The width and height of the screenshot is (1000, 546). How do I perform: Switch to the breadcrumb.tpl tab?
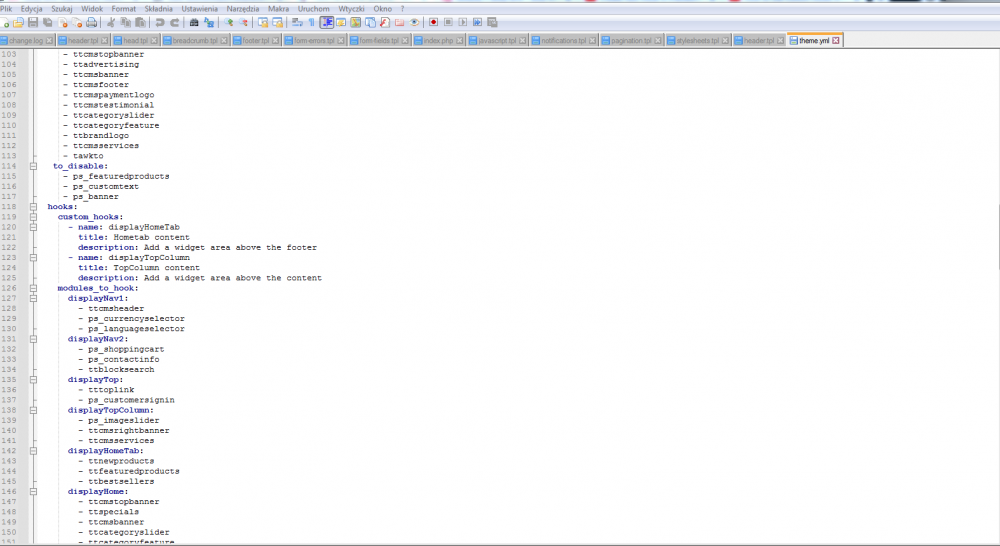(195, 40)
